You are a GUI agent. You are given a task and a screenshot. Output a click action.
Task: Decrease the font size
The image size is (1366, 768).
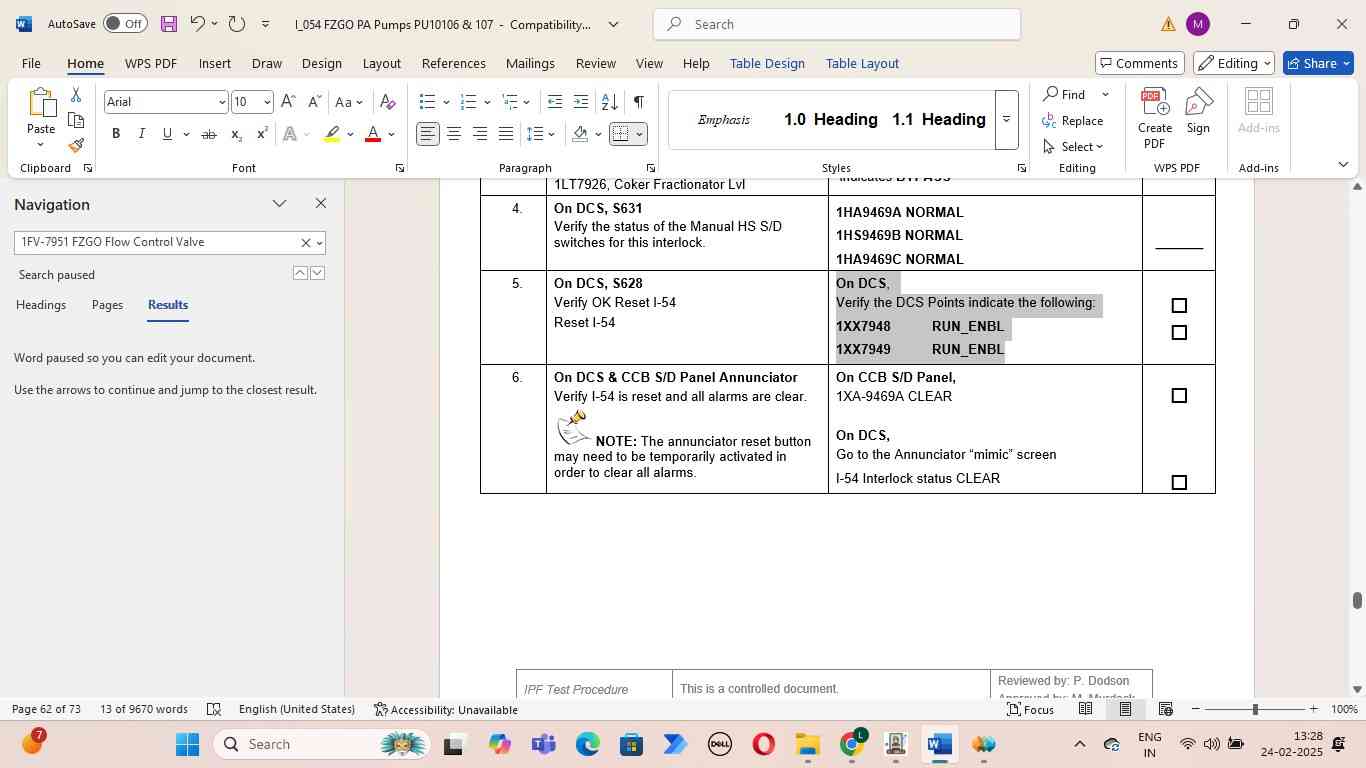[x=314, y=102]
